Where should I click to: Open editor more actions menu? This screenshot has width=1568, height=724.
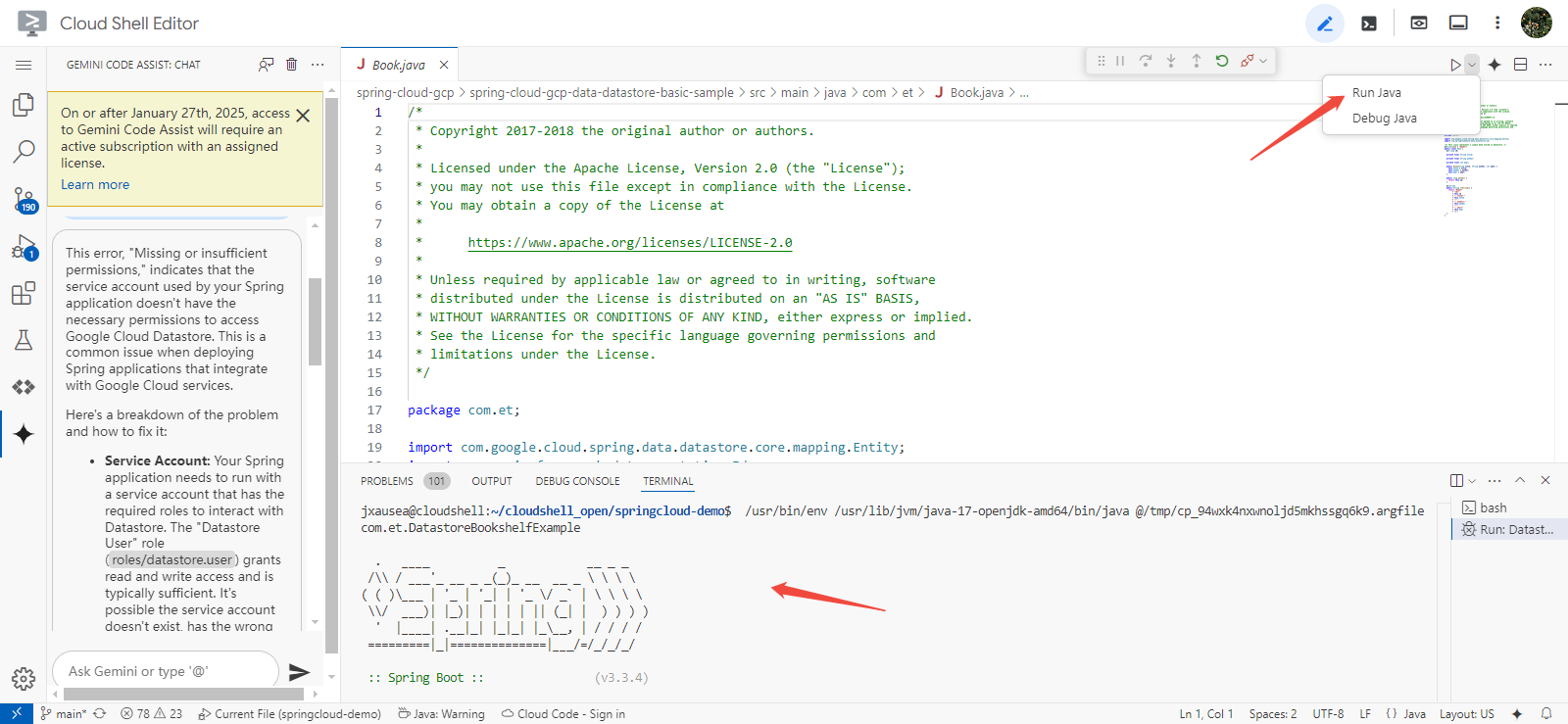pos(1545,65)
